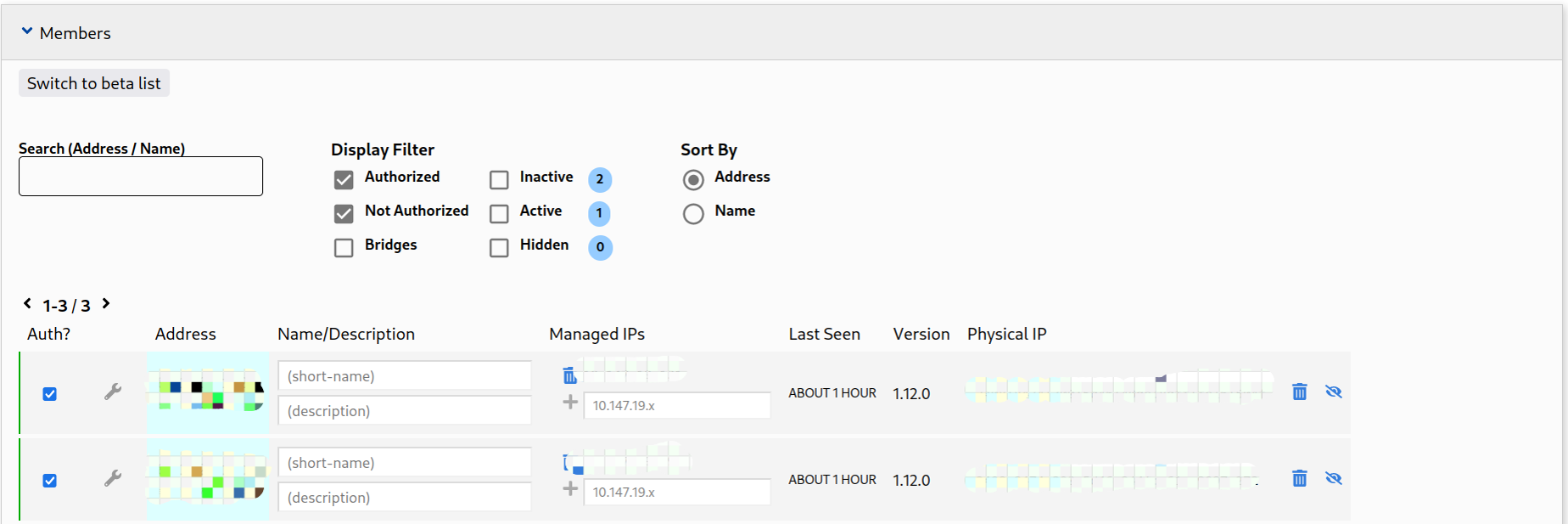Hide first member with crossed-eye icon
Screen dimensions: 1568x524
[1333, 392]
